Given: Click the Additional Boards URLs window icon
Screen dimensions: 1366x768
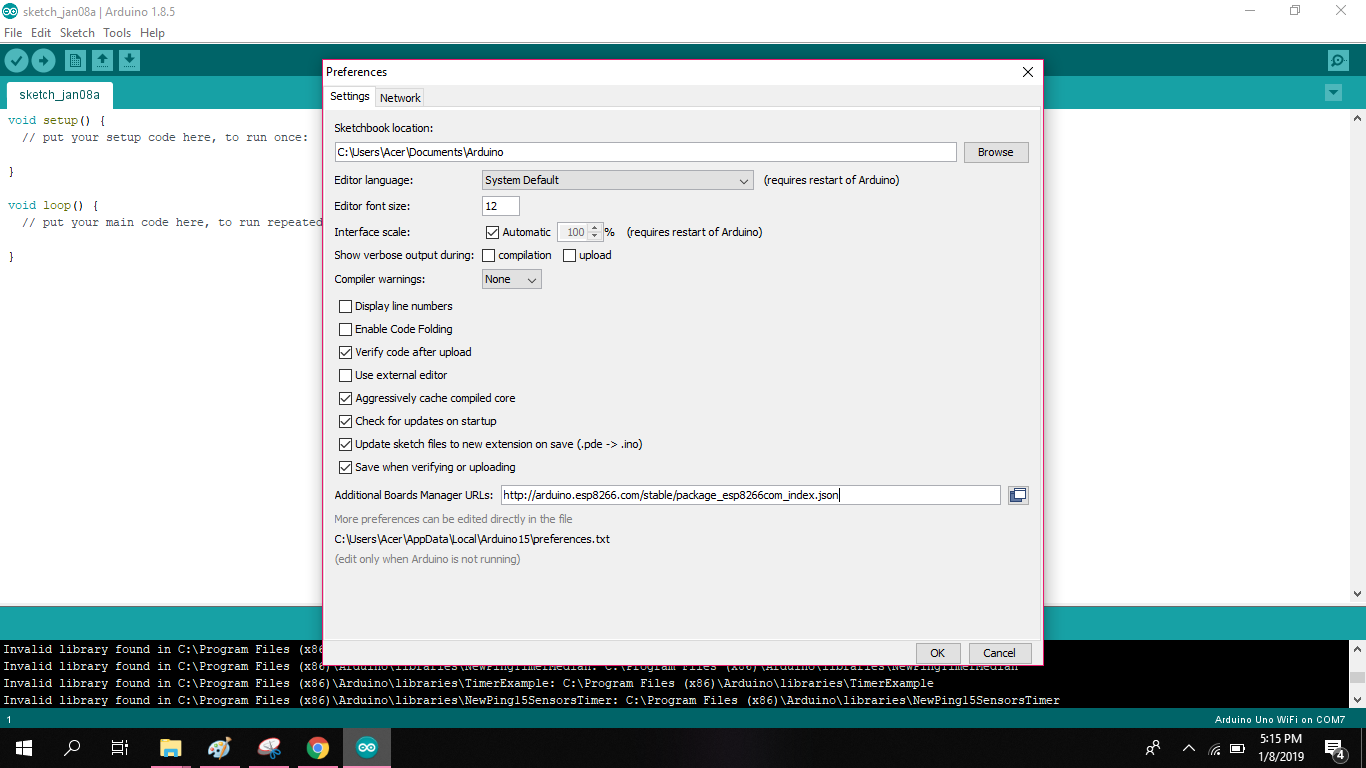Looking at the screenshot, I should [1018, 495].
